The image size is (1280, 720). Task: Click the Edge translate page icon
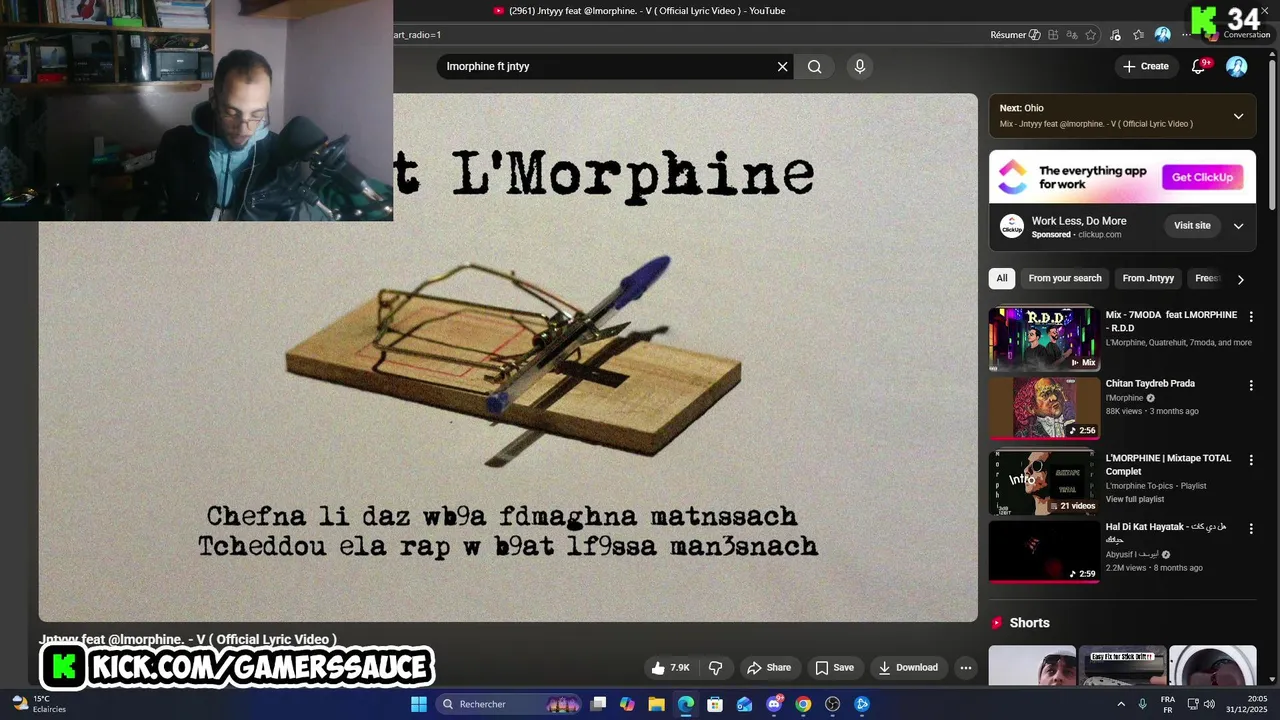point(1072,35)
